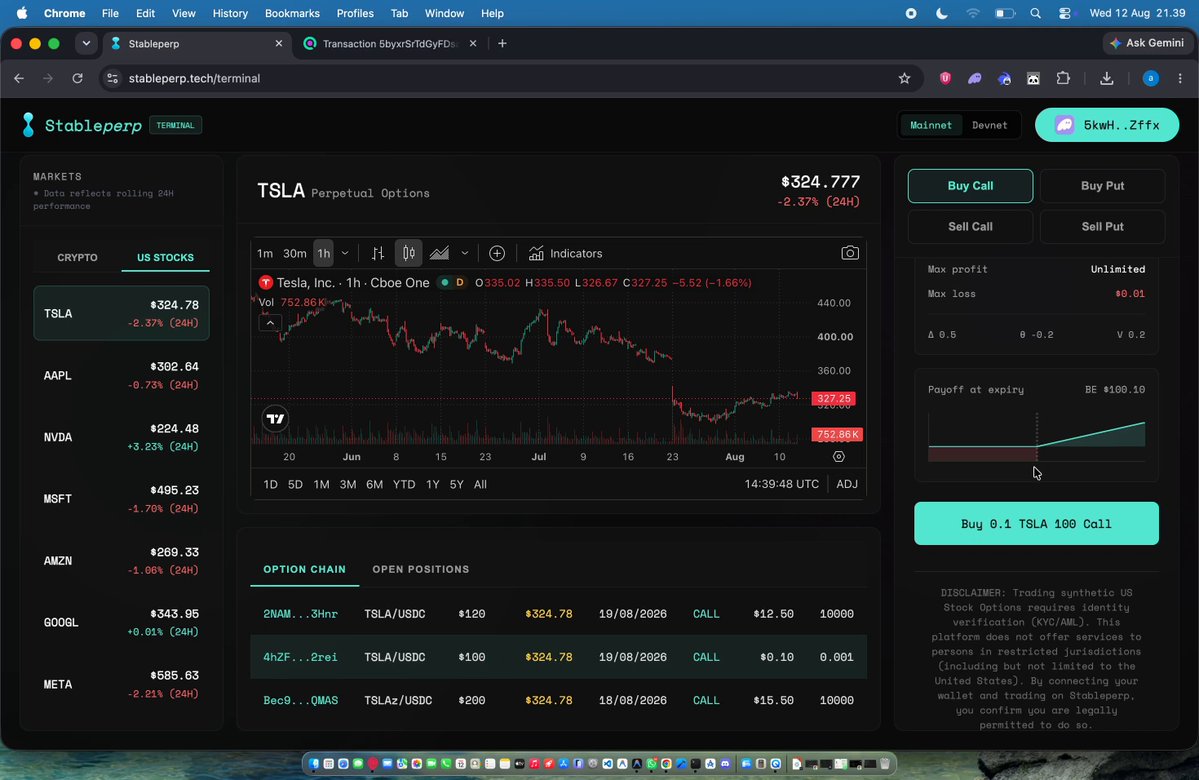Add symbol compare plus icon
Viewport: 1199px width, 780px height.
(497, 253)
